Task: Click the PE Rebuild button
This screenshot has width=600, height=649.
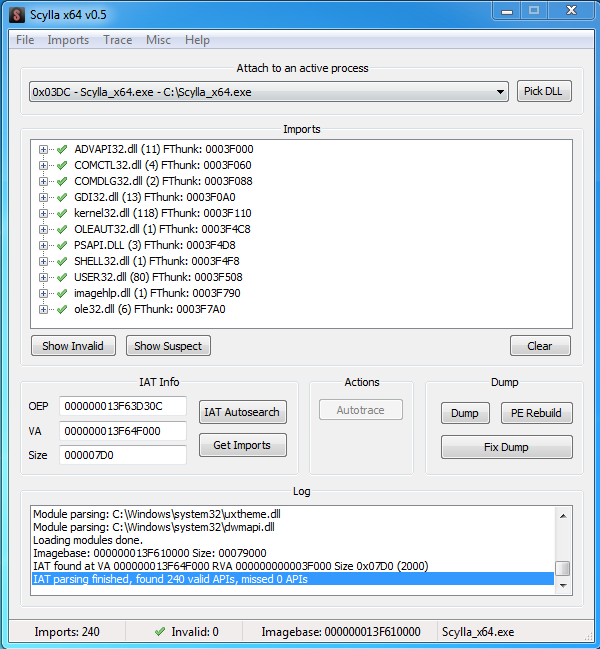Action: click(537, 413)
